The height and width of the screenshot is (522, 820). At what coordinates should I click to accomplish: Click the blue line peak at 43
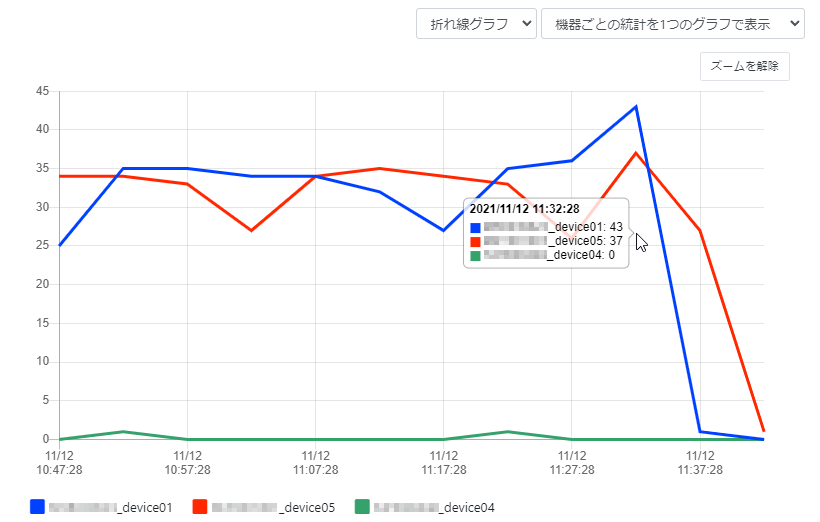coord(636,107)
